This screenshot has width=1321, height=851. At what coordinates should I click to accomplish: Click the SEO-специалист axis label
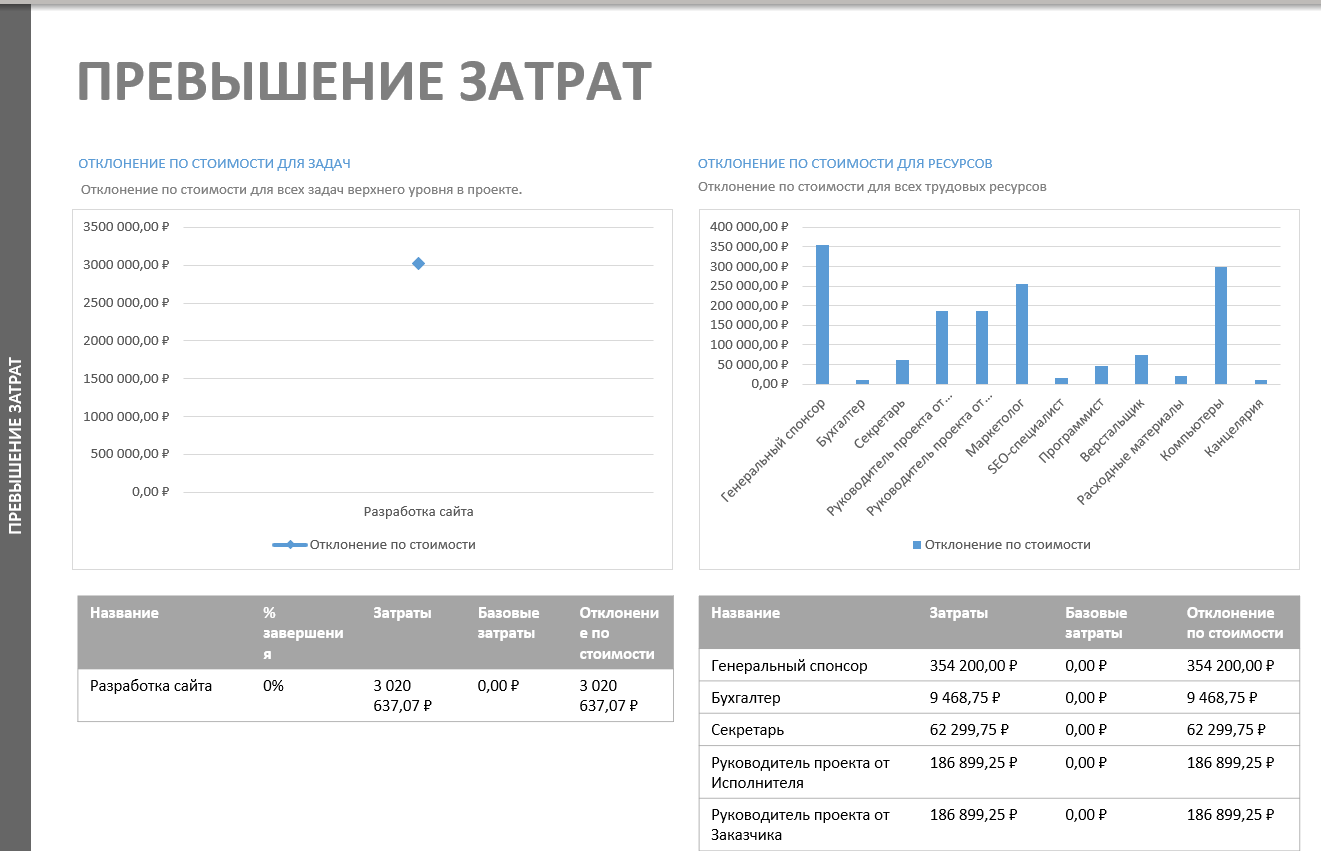coord(1025,437)
